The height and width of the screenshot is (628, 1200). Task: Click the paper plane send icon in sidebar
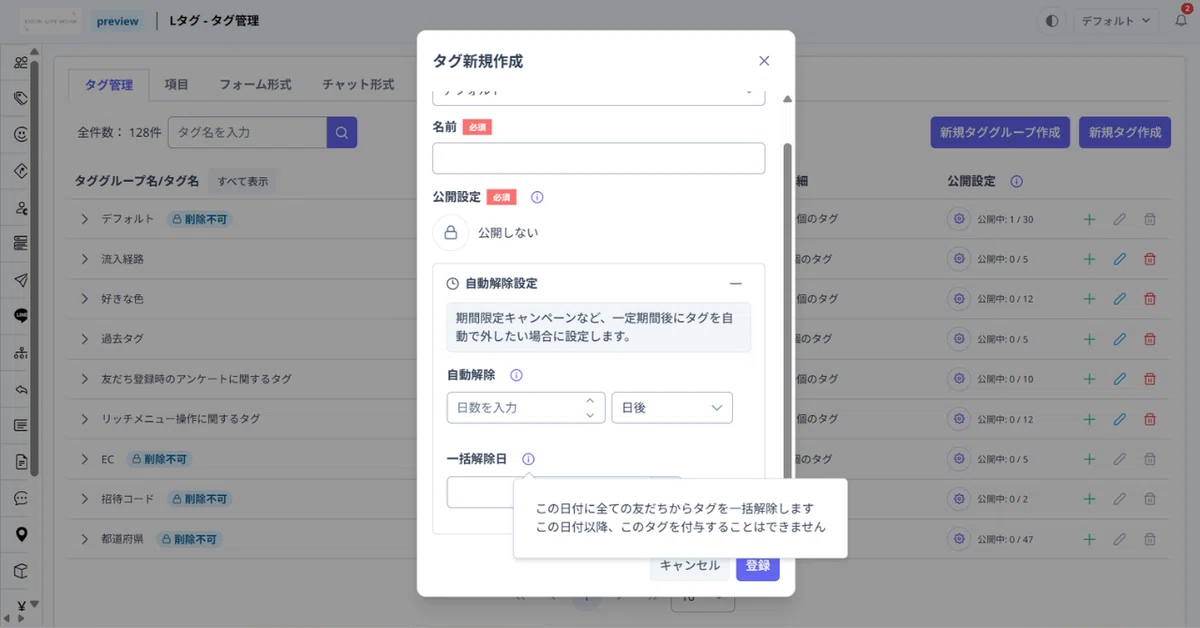(x=21, y=279)
